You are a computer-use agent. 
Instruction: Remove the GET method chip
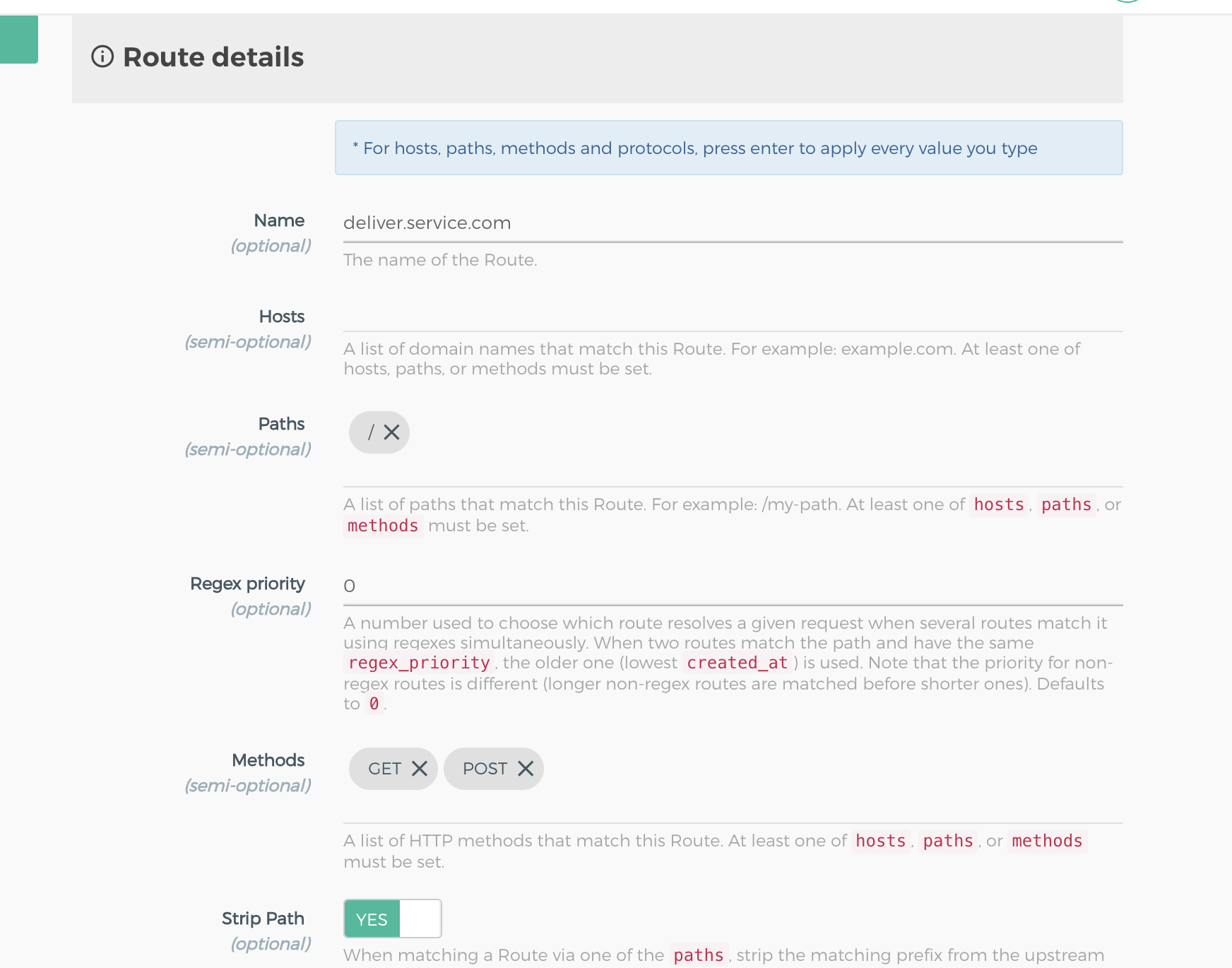420,769
